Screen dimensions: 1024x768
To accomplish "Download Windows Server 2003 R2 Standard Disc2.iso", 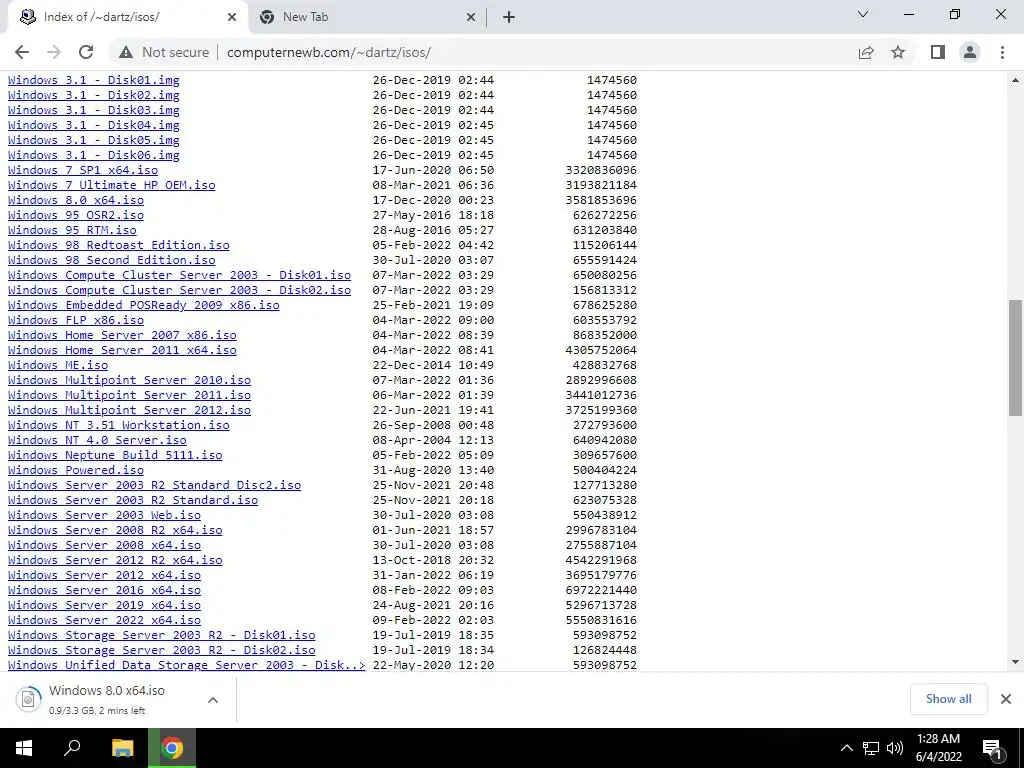I will click(x=155, y=486).
